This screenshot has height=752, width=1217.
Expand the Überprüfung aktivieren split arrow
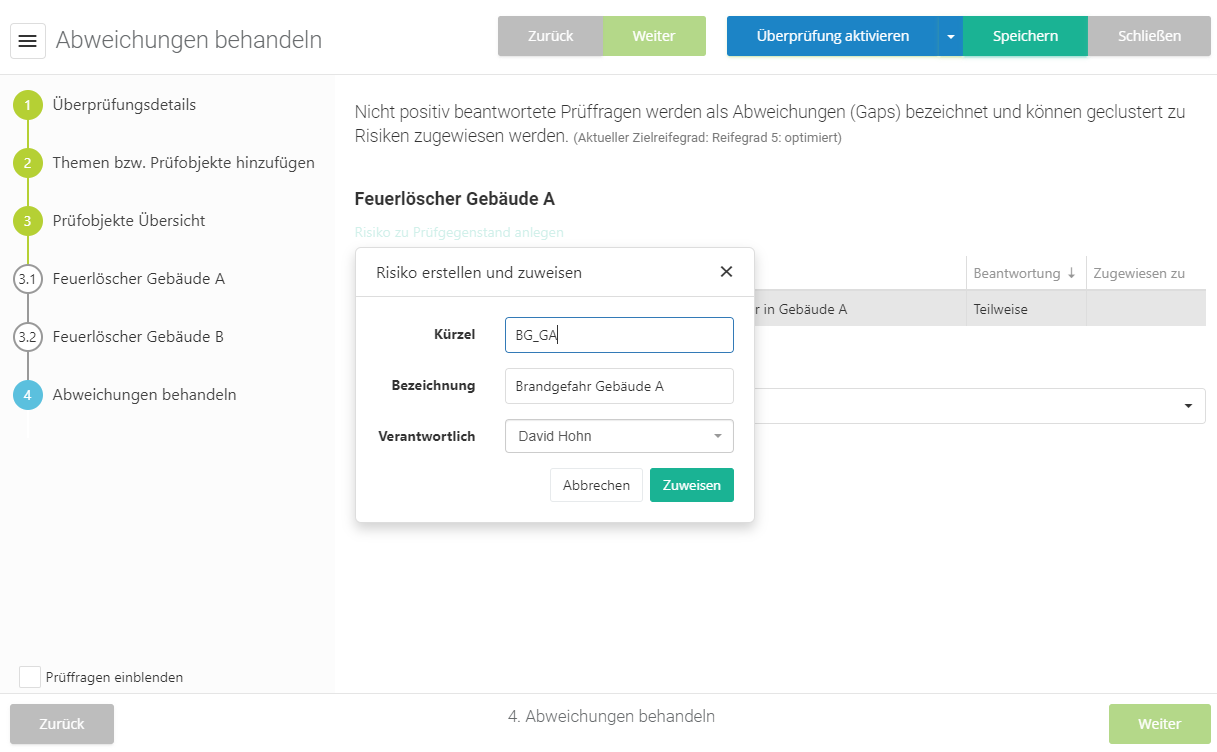[x=950, y=36]
